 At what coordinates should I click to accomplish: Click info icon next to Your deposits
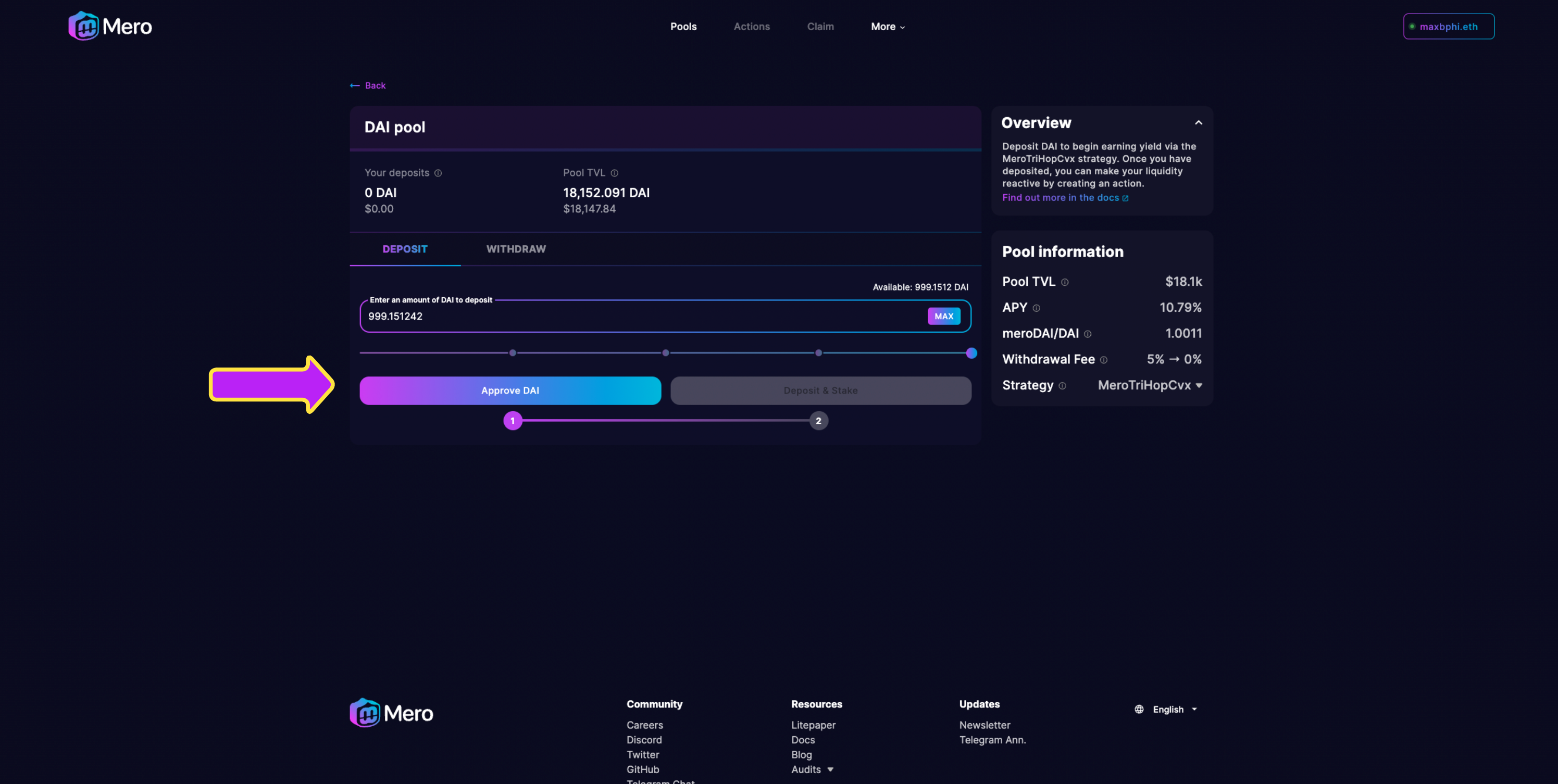coord(438,173)
